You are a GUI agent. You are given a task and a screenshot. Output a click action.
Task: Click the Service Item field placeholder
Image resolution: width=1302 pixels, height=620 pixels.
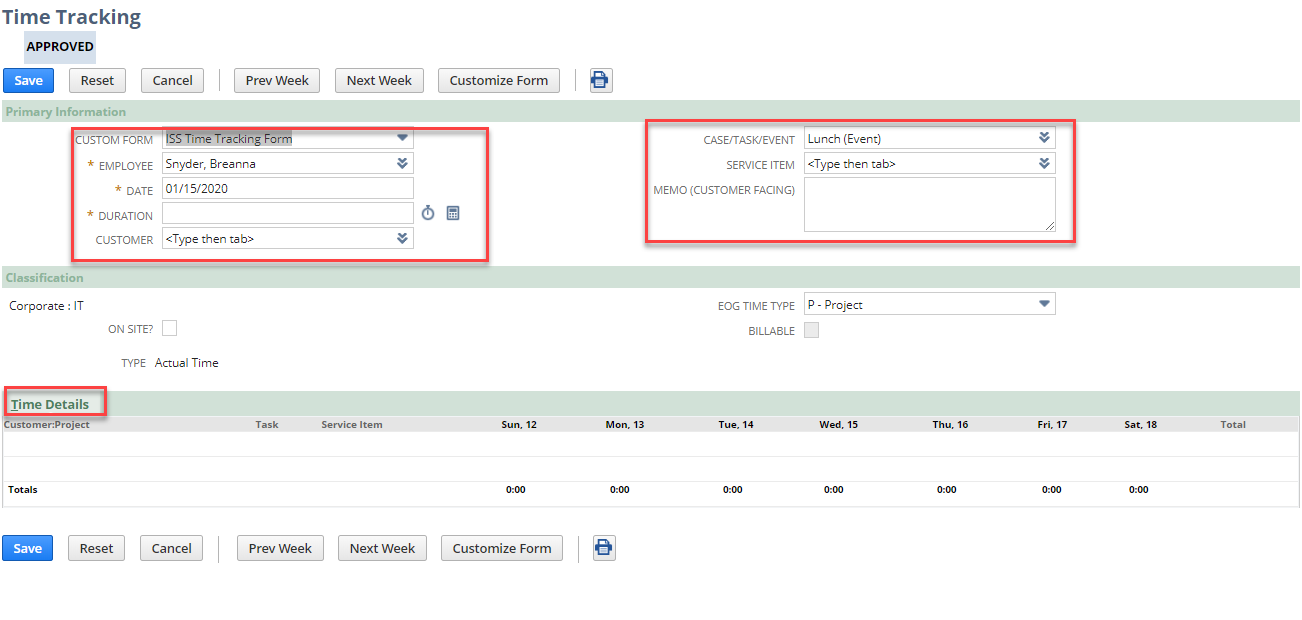click(851, 164)
